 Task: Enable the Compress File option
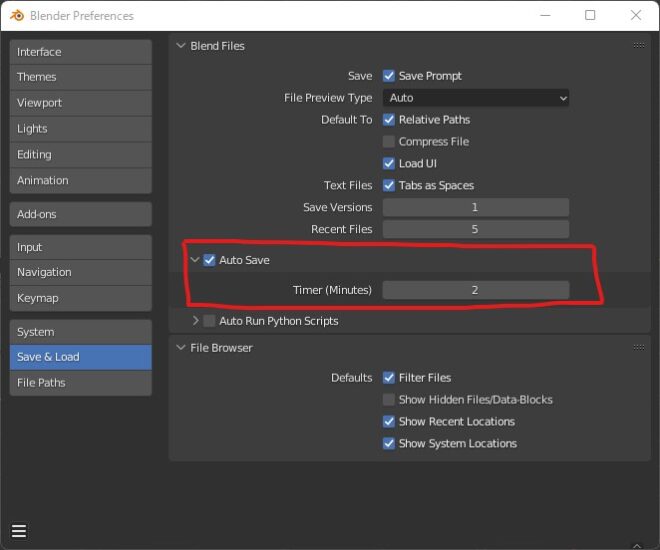pos(389,142)
